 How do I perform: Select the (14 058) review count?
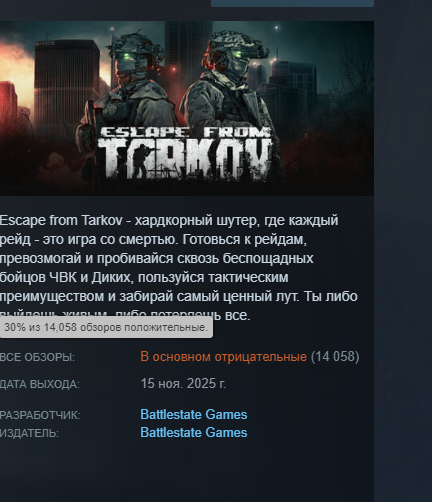335,357
